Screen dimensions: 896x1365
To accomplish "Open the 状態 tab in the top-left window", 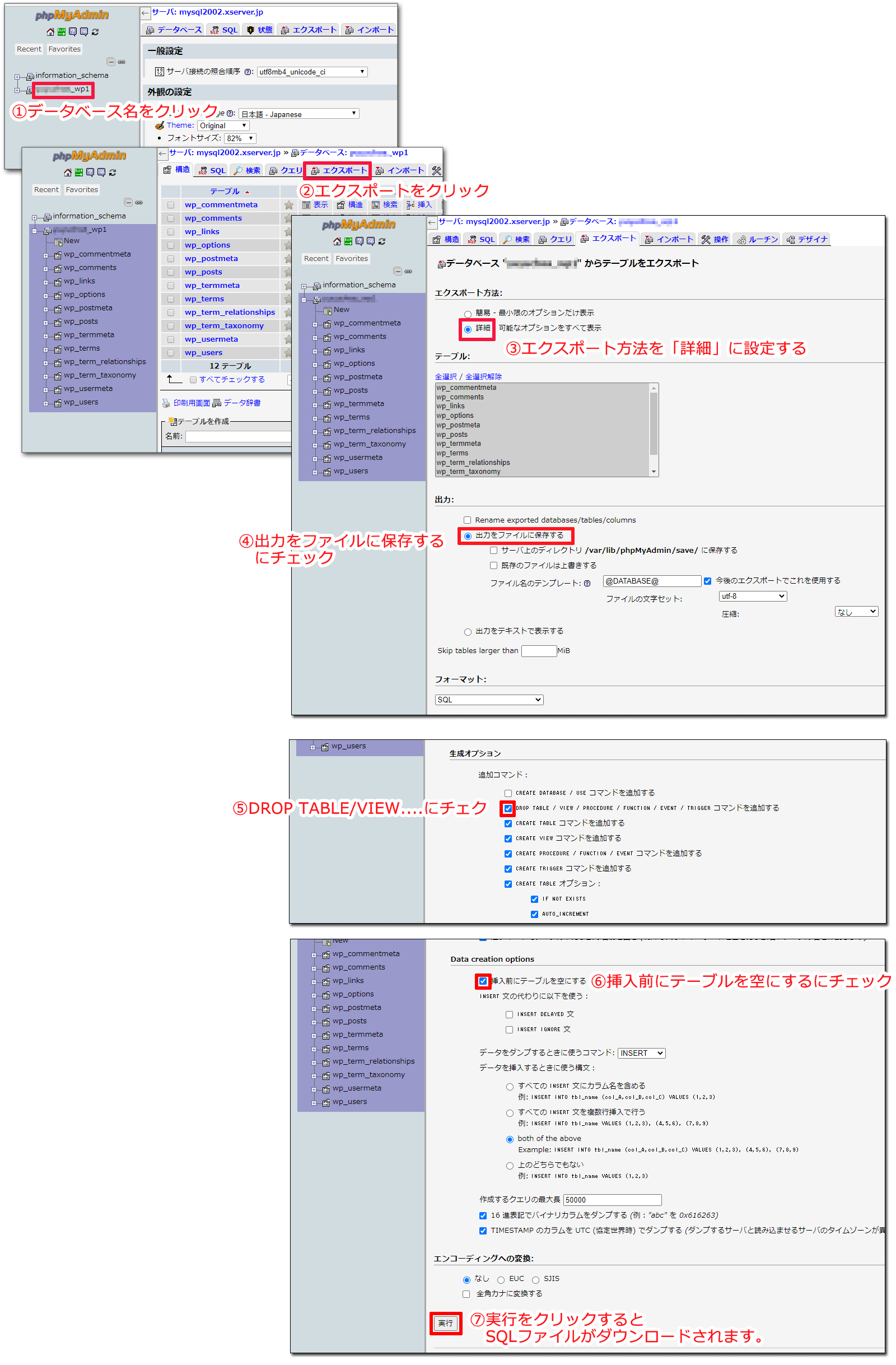I will (260, 30).
